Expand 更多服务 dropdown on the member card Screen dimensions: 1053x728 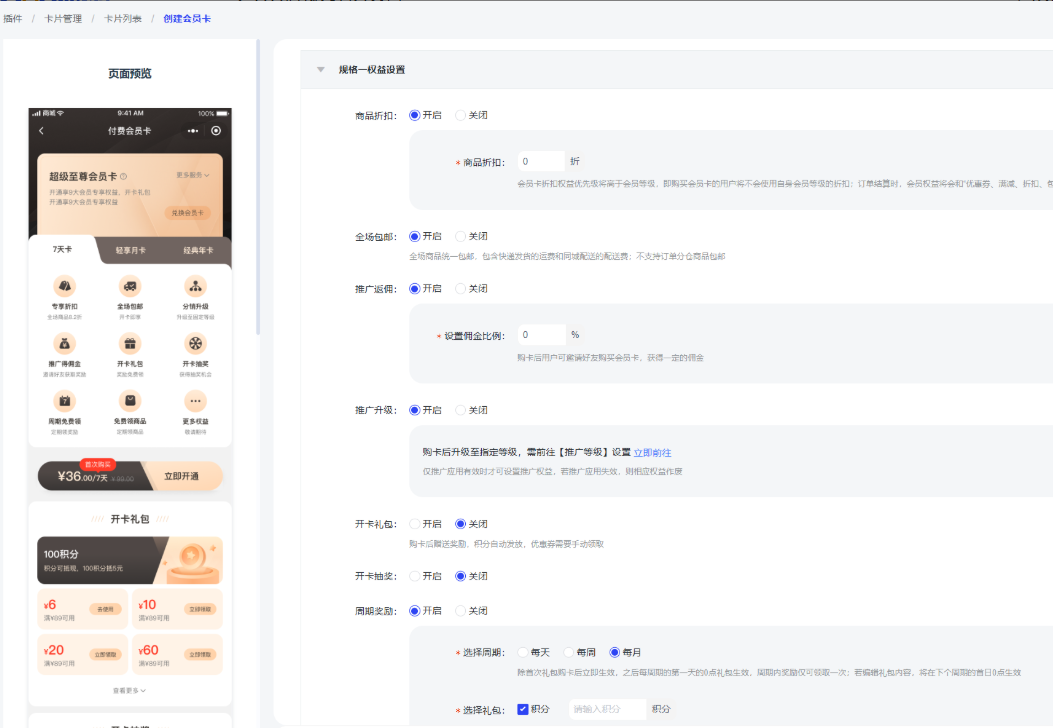(x=192, y=175)
